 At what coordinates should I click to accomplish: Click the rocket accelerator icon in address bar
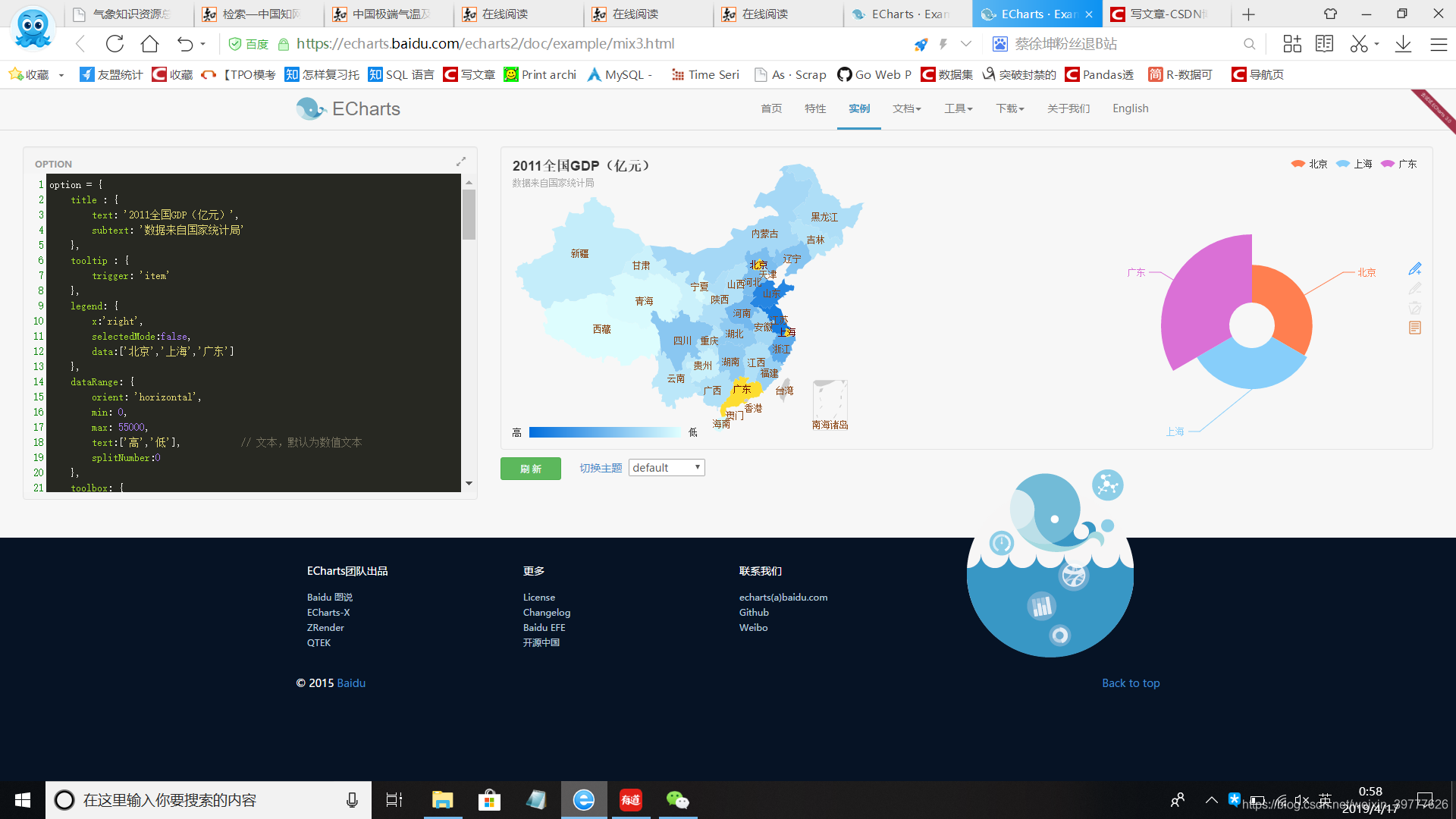pyautogui.click(x=921, y=44)
